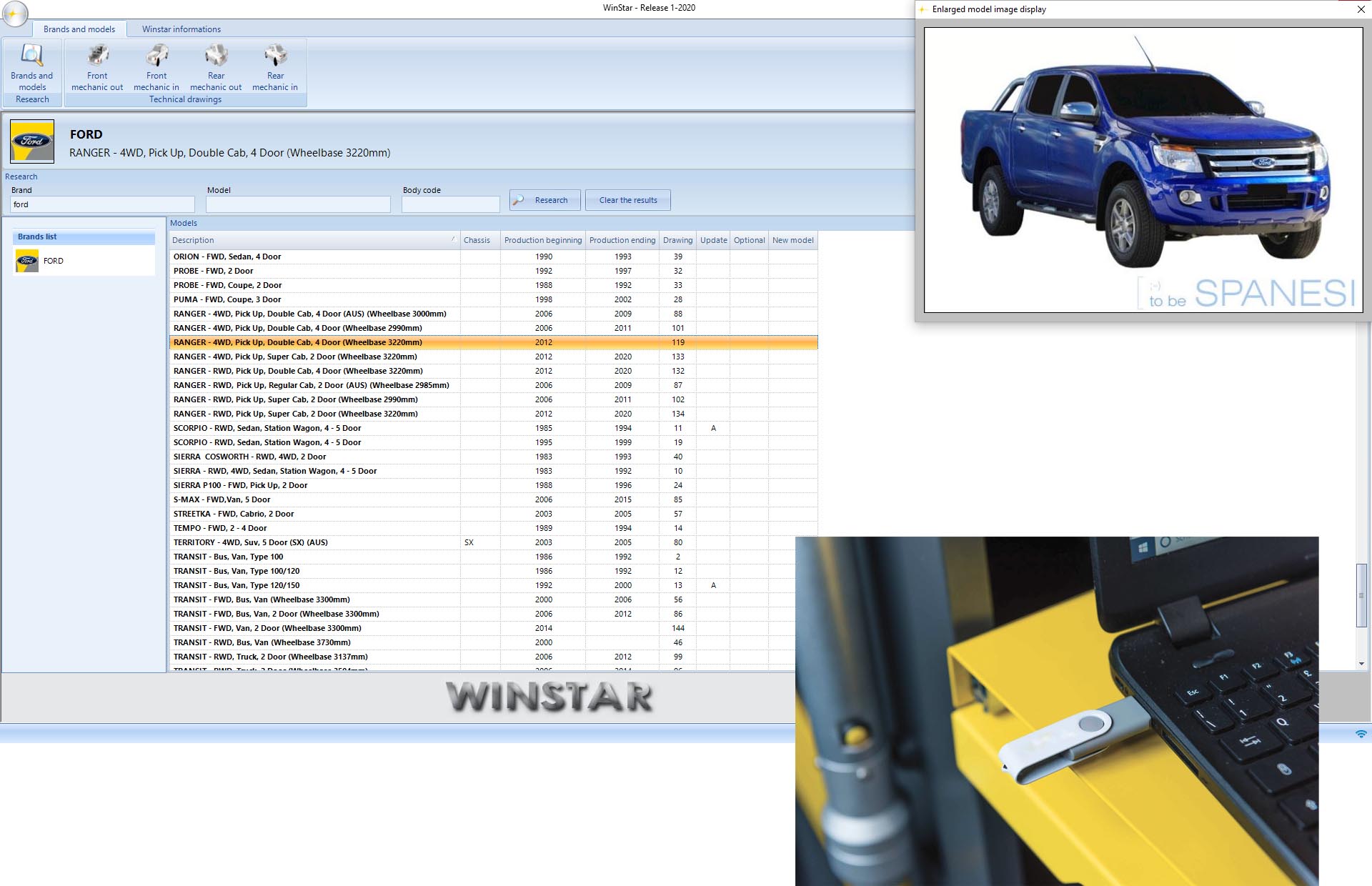Viewport: 1372px width, 886px height.
Task: Select TRANSIT RWD Truck Wheelbase 3137mm row
Action: 482,657
